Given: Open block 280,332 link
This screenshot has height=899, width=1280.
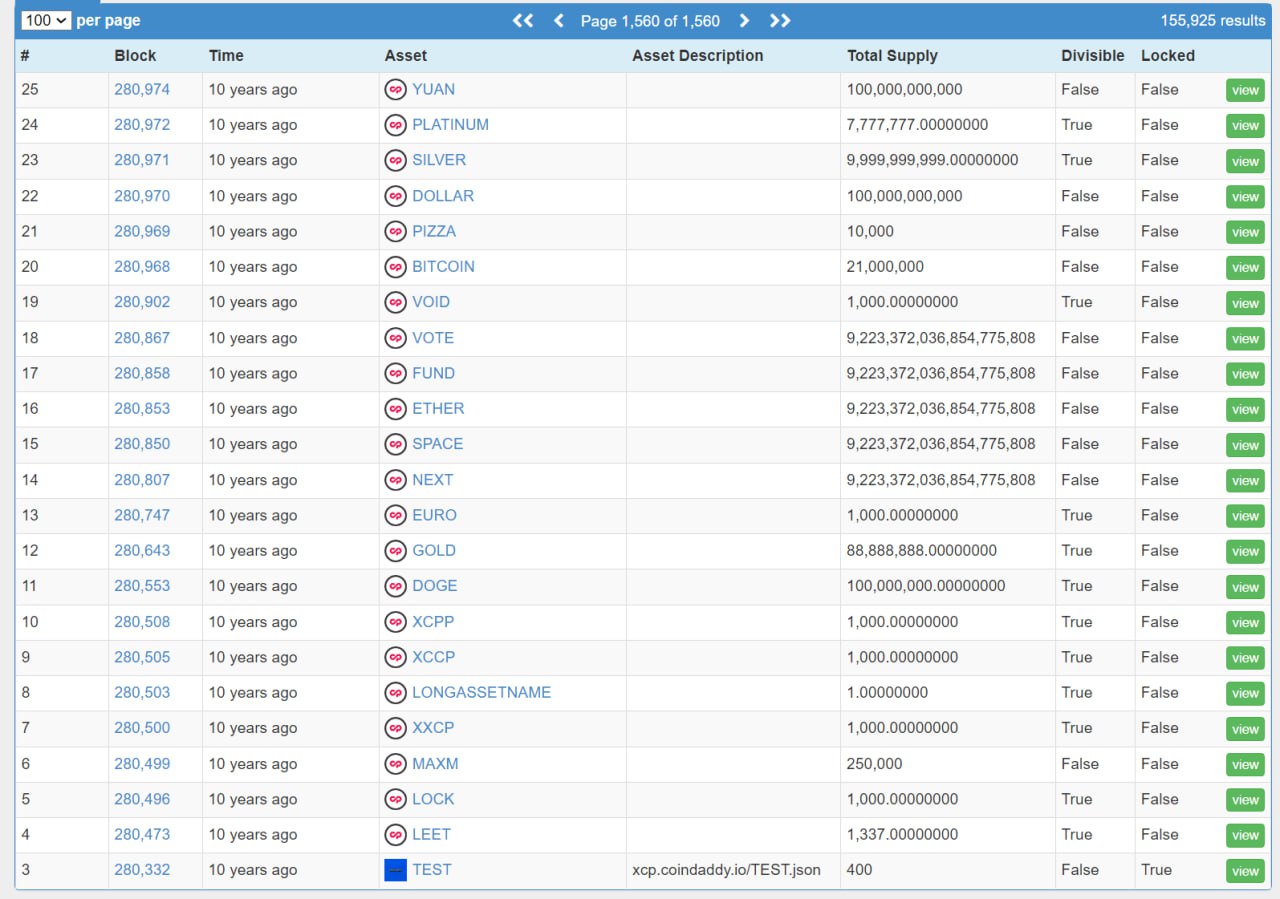Looking at the screenshot, I should (142, 870).
